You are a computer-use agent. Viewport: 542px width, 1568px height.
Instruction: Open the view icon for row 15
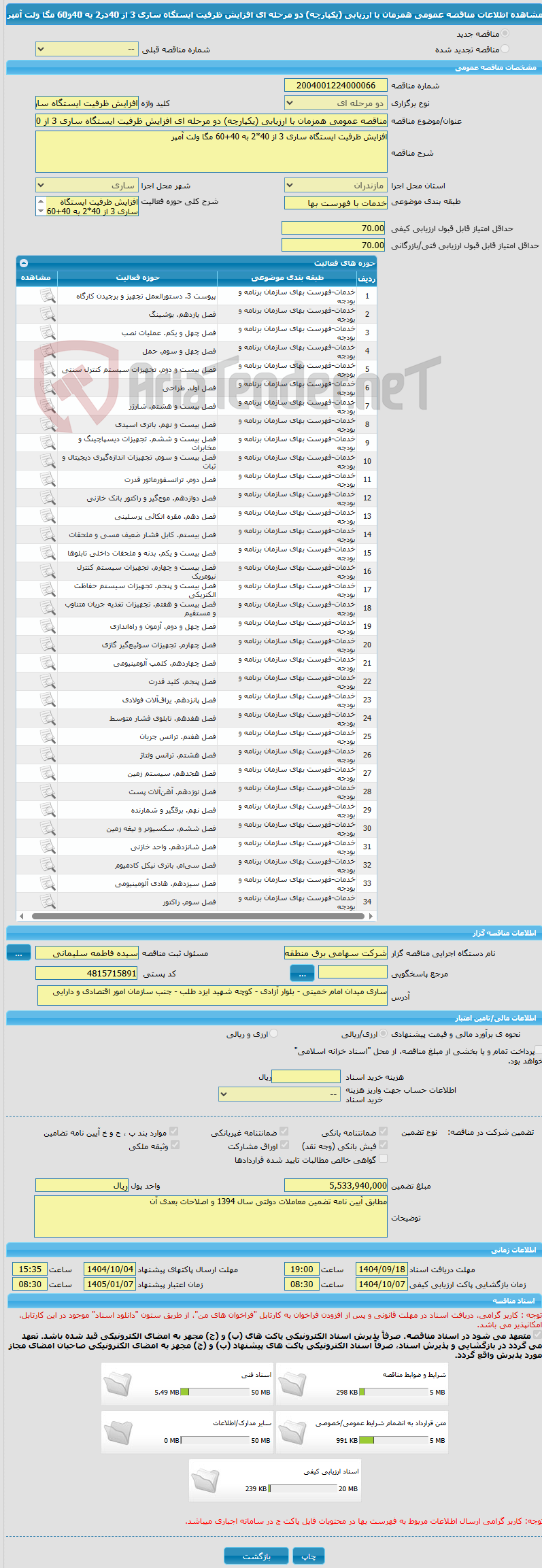point(48,553)
